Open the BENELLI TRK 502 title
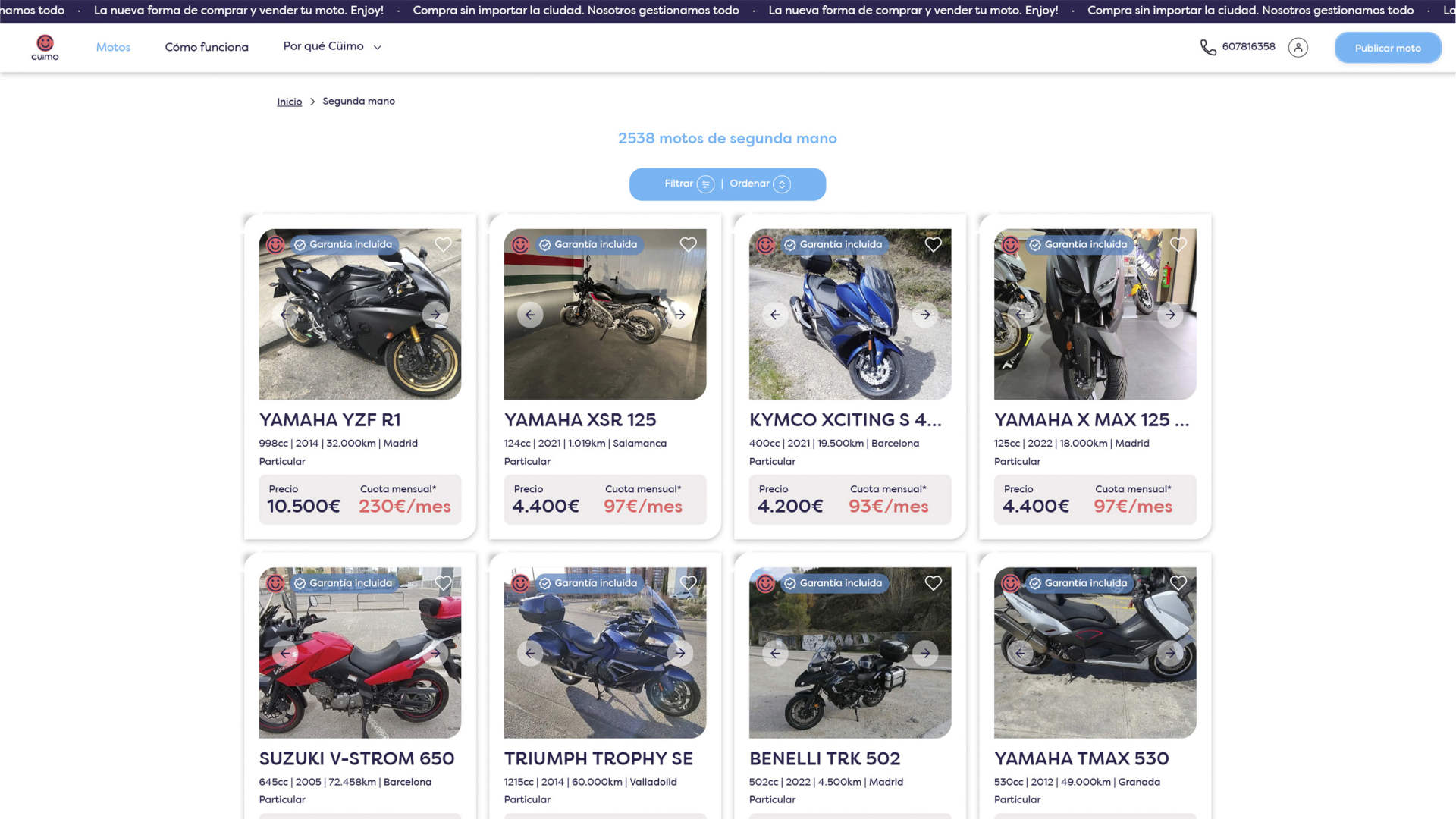 (824, 759)
